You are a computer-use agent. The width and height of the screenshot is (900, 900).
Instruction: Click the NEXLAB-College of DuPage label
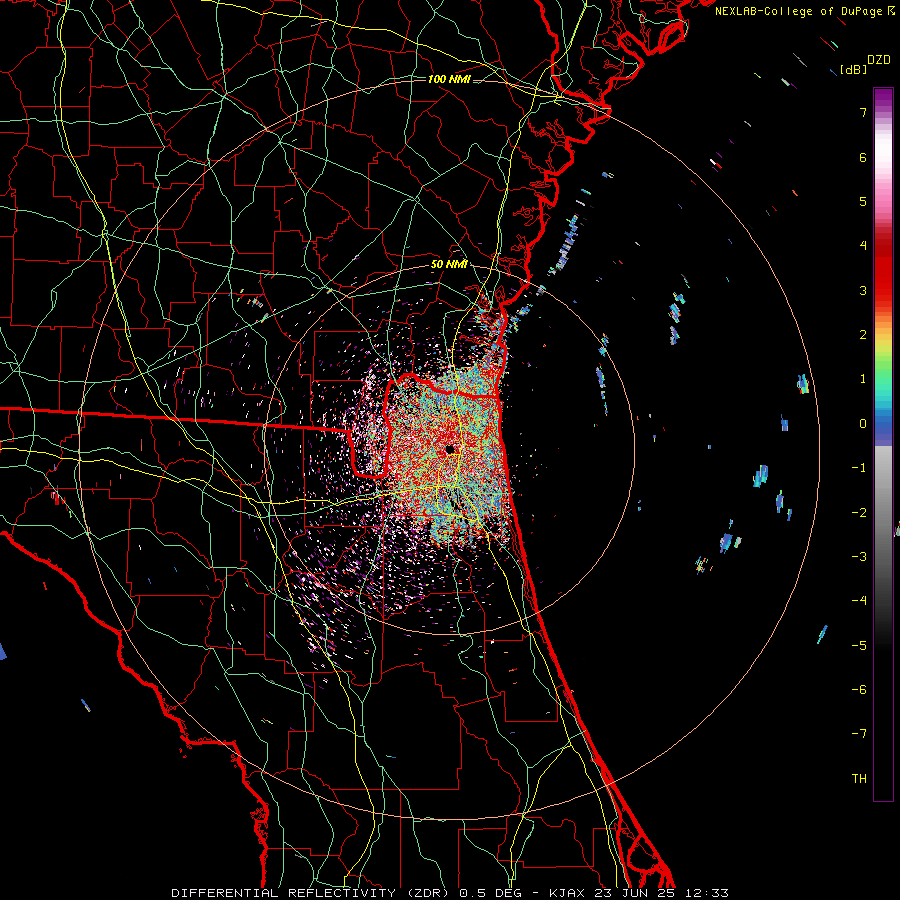tap(798, 11)
